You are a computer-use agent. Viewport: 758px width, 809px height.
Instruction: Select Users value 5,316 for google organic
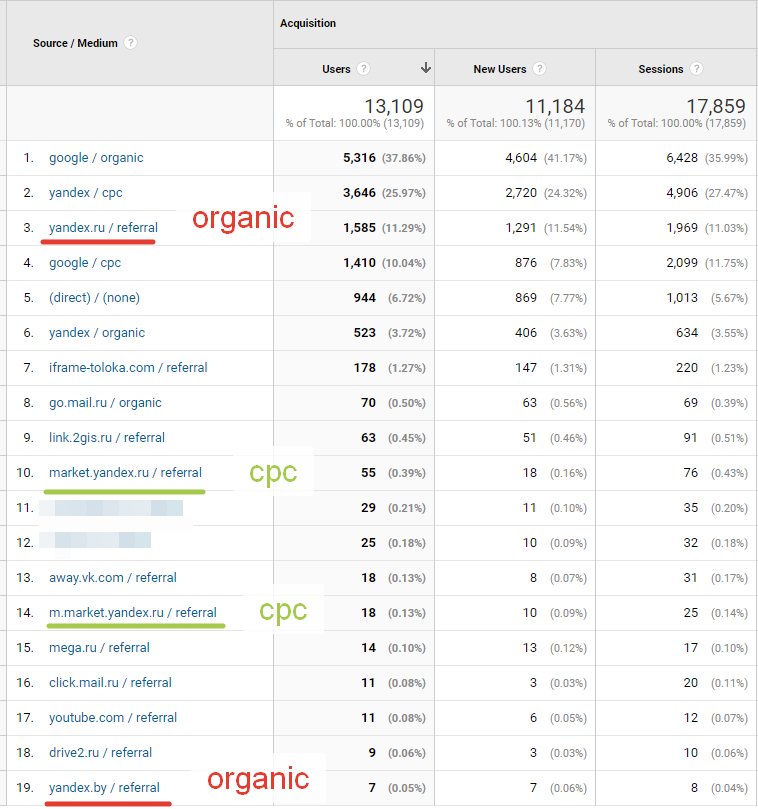click(360, 158)
